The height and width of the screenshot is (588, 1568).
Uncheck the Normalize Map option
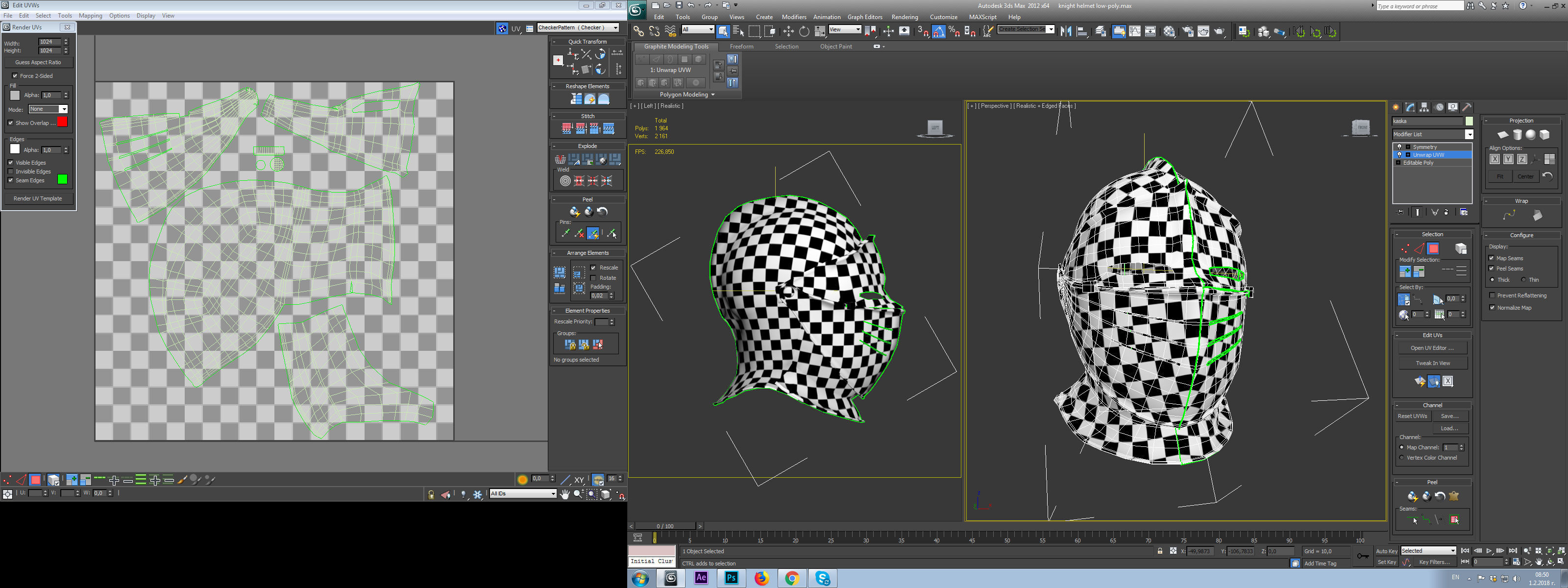pos(1492,308)
